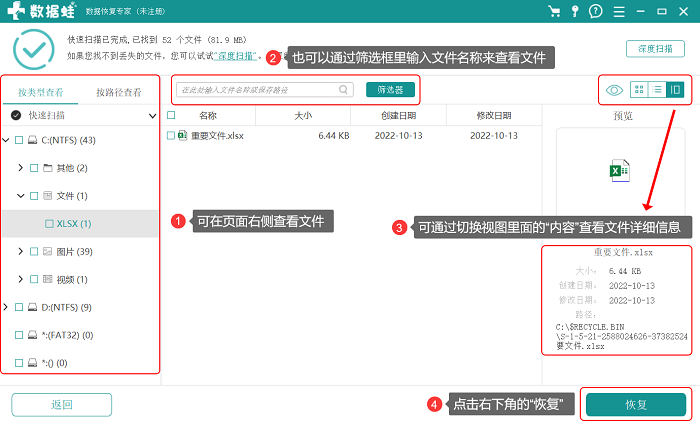
Task: Click the 恢复 recover button
Action: click(636, 405)
